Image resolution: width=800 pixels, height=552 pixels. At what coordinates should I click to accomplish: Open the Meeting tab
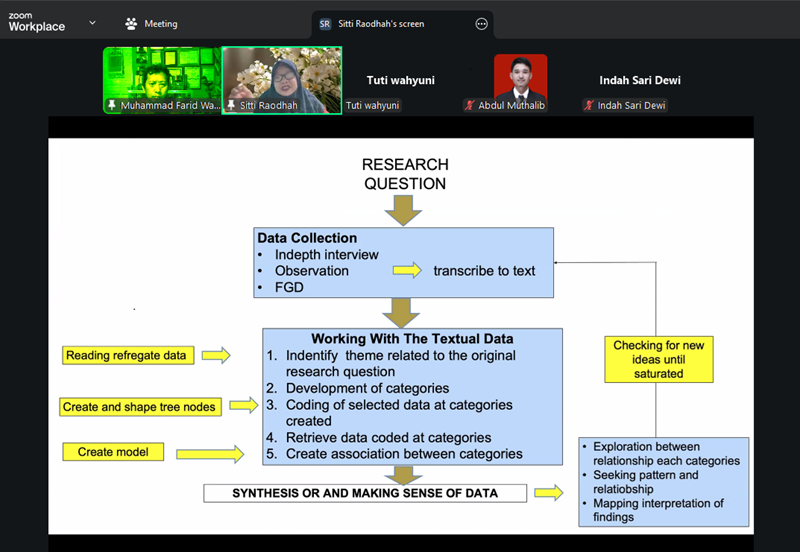pyautogui.click(x=151, y=23)
